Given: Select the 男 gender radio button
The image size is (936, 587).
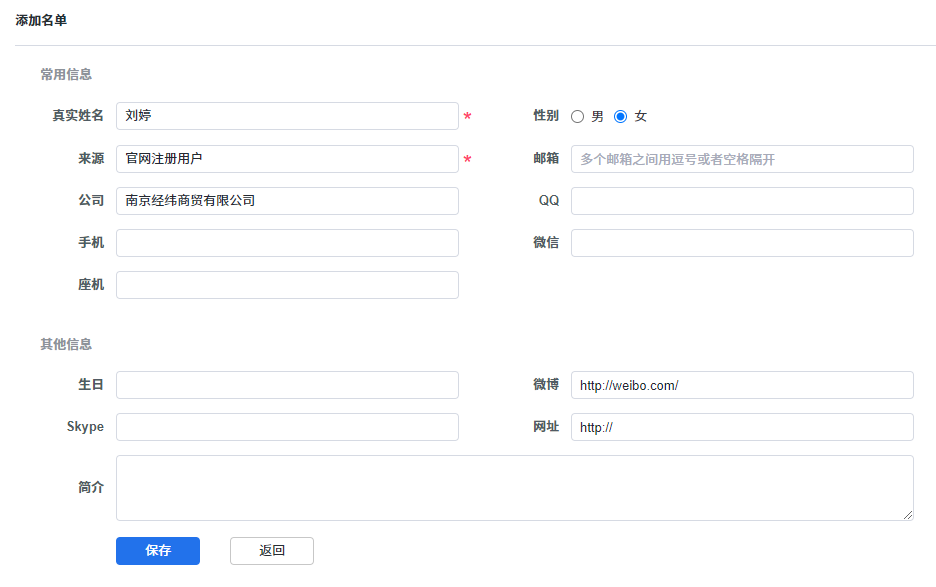Looking at the screenshot, I should (x=577, y=116).
